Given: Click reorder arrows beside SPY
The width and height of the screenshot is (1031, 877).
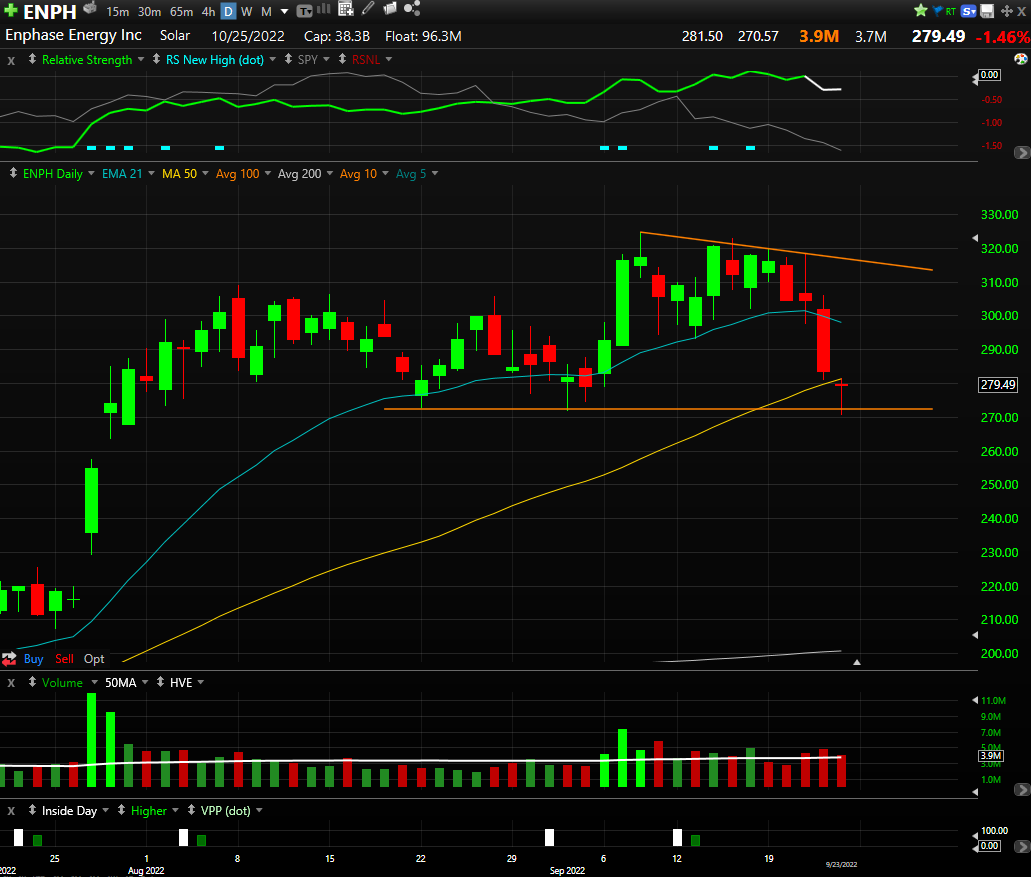Looking at the screenshot, I should pos(288,59).
